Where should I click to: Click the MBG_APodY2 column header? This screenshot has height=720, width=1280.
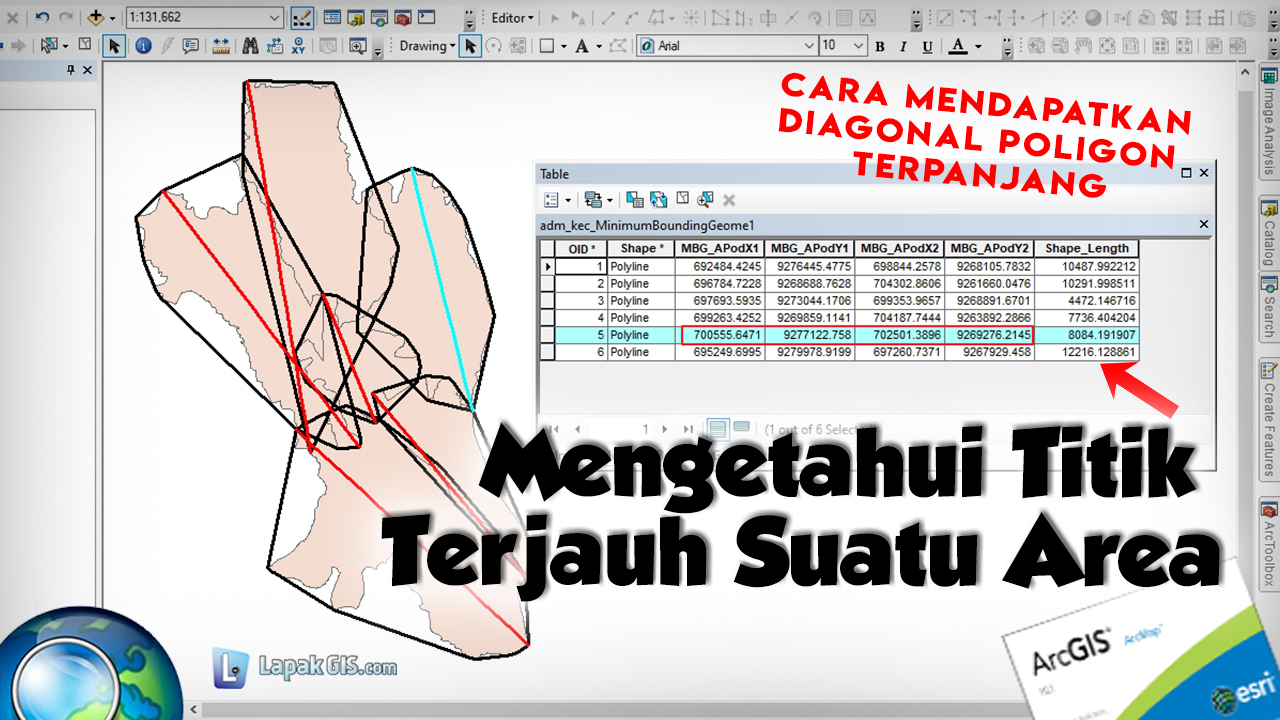(989, 249)
